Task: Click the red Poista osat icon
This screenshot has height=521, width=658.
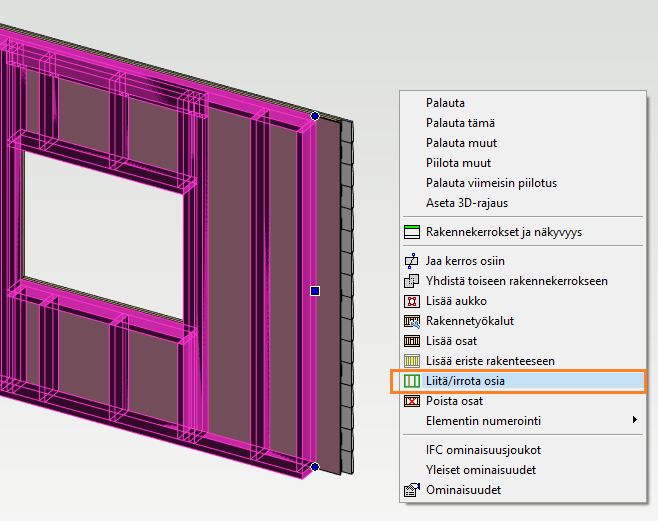Action: (x=411, y=401)
